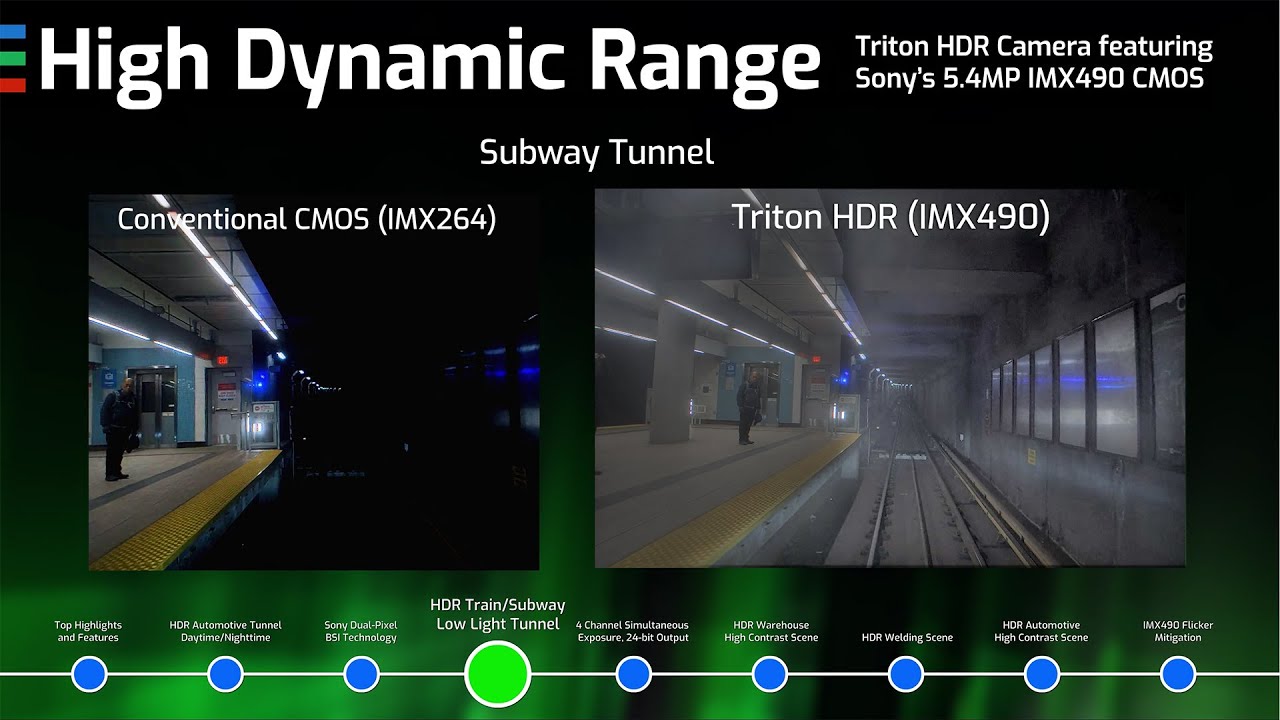Select the HDR Automotive High Contrast Scene dot
Viewport: 1280px width, 720px height.
[1042, 674]
